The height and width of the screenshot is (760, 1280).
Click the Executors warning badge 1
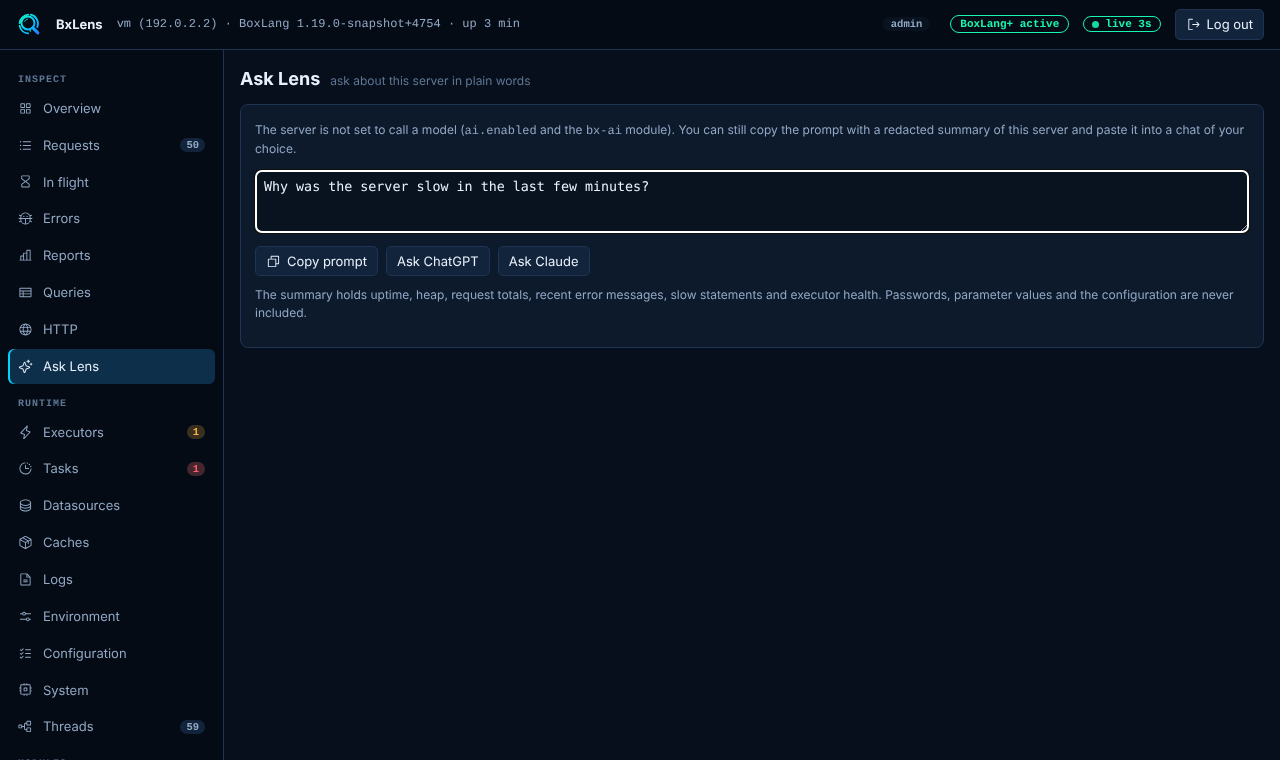click(196, 432)
